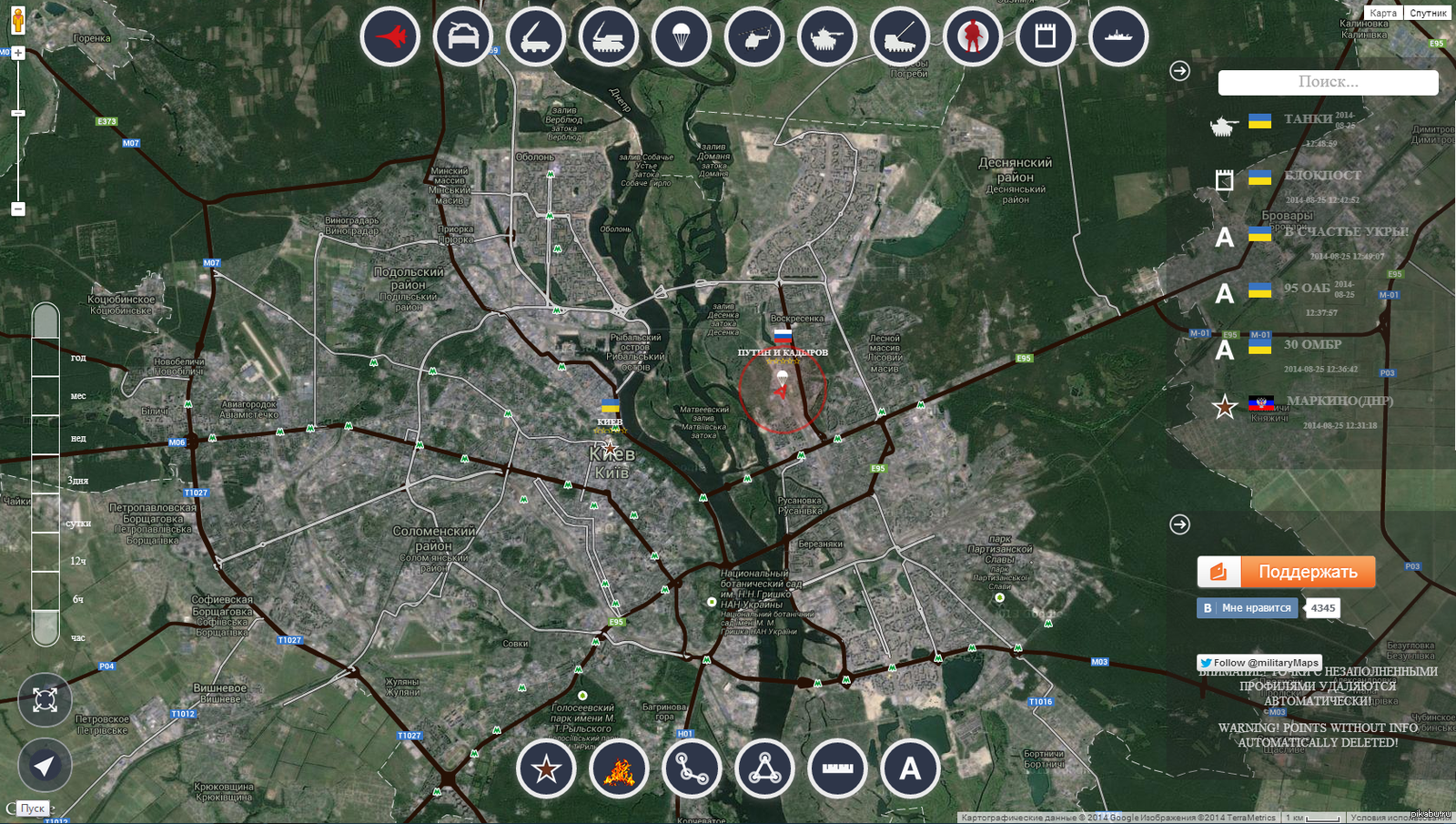
Task: Set timeline filter to 12ч
Action: click(78, 561)
